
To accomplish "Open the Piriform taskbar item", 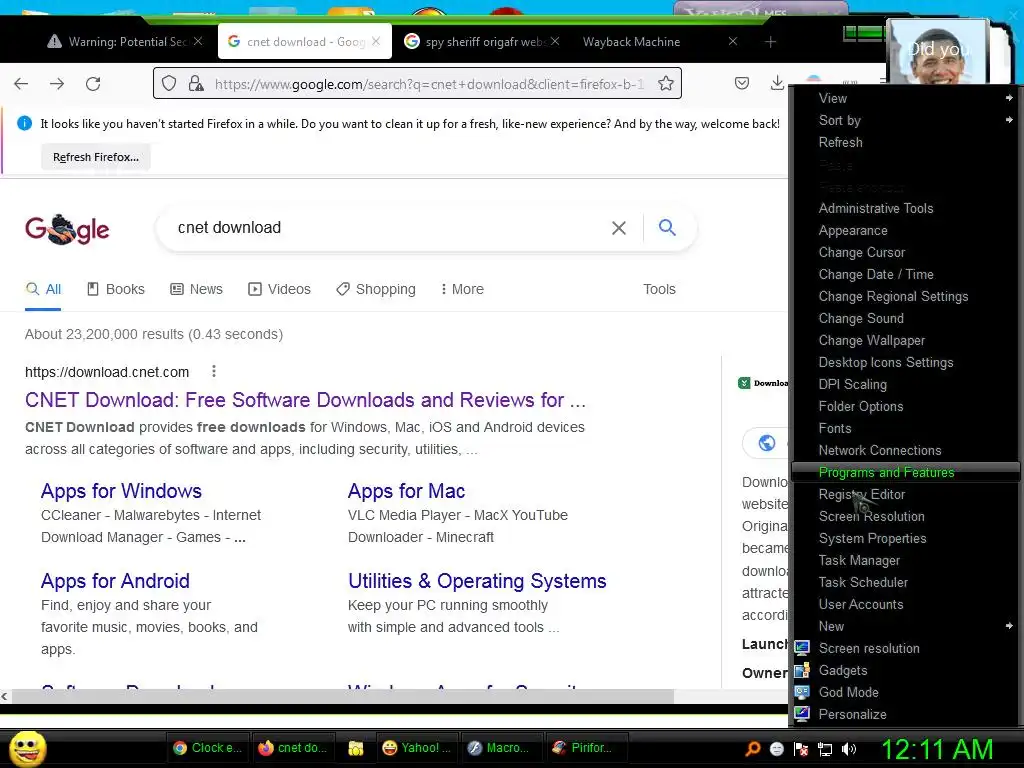I will (x=586, y=748).
